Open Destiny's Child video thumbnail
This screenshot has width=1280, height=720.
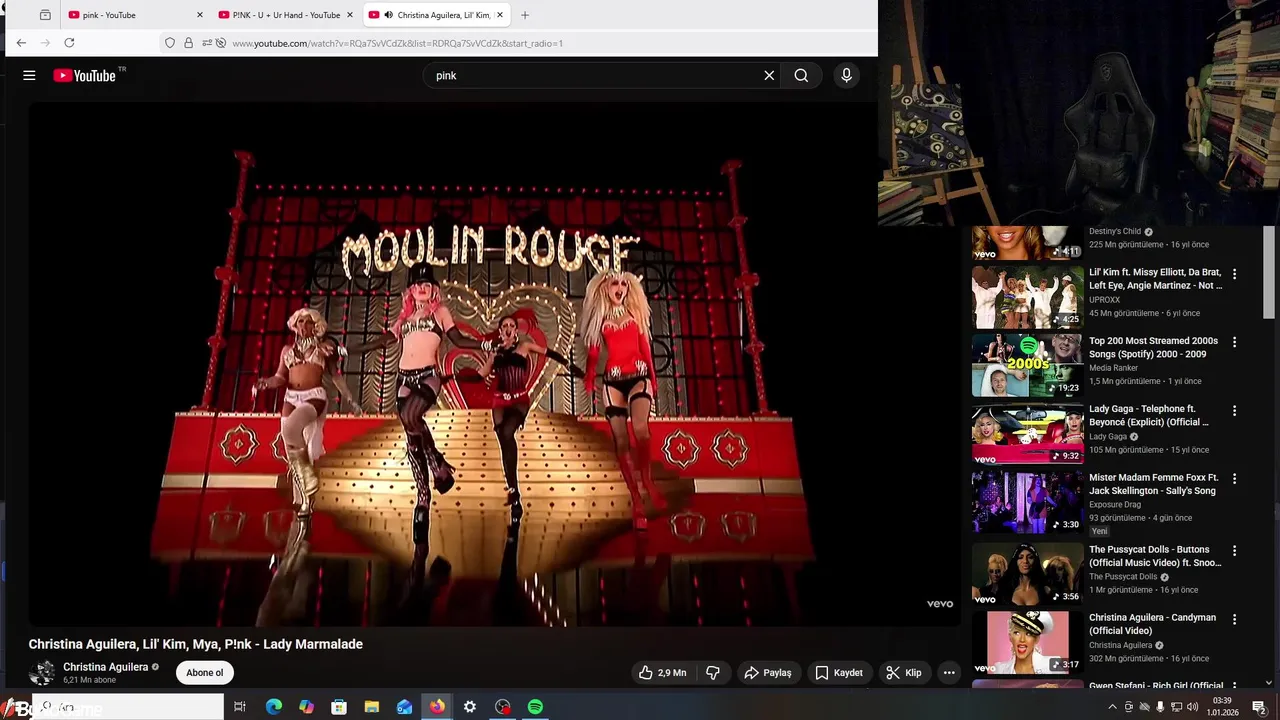pyautogui.click(x=1027, y=243)
